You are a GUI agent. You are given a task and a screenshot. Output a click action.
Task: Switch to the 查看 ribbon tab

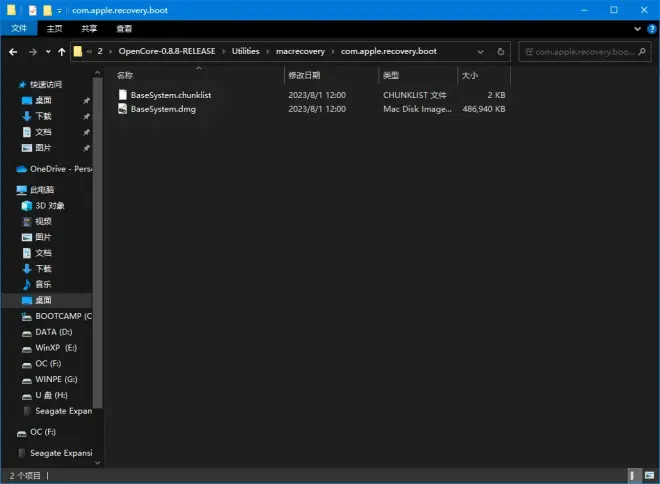point(124,28)
